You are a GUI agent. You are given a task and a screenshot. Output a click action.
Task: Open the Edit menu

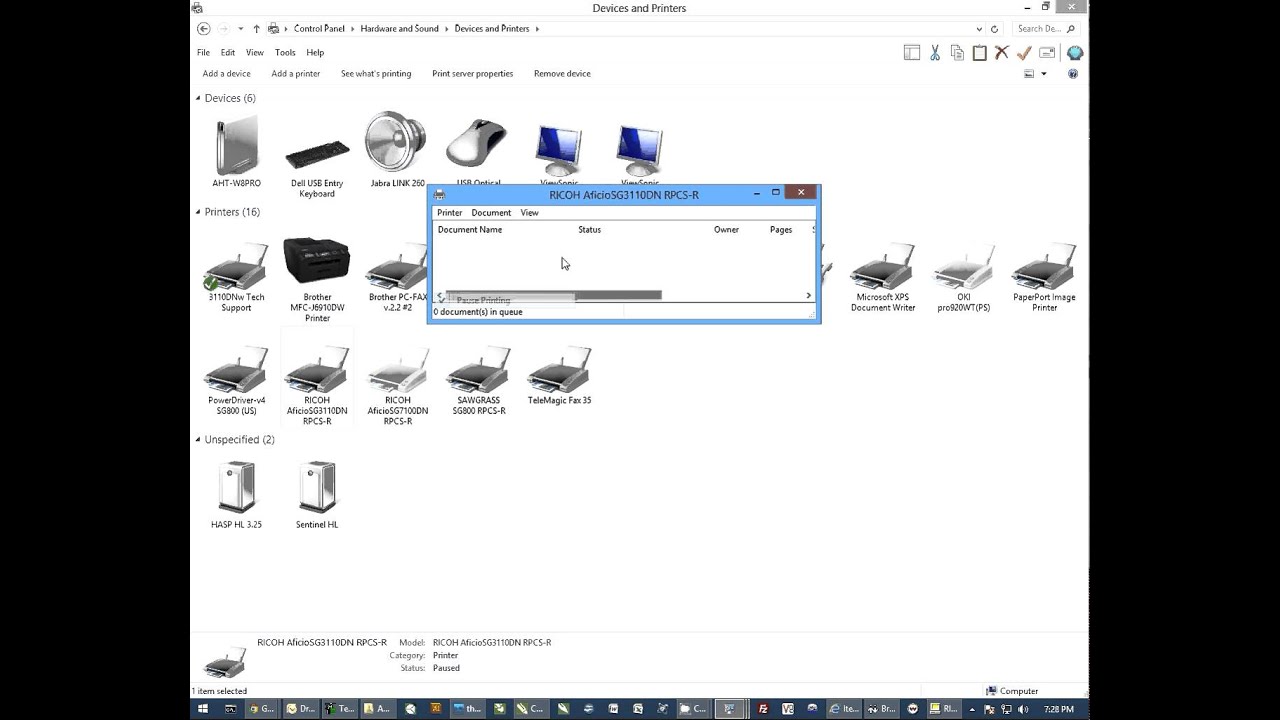[x=228, y=52]
